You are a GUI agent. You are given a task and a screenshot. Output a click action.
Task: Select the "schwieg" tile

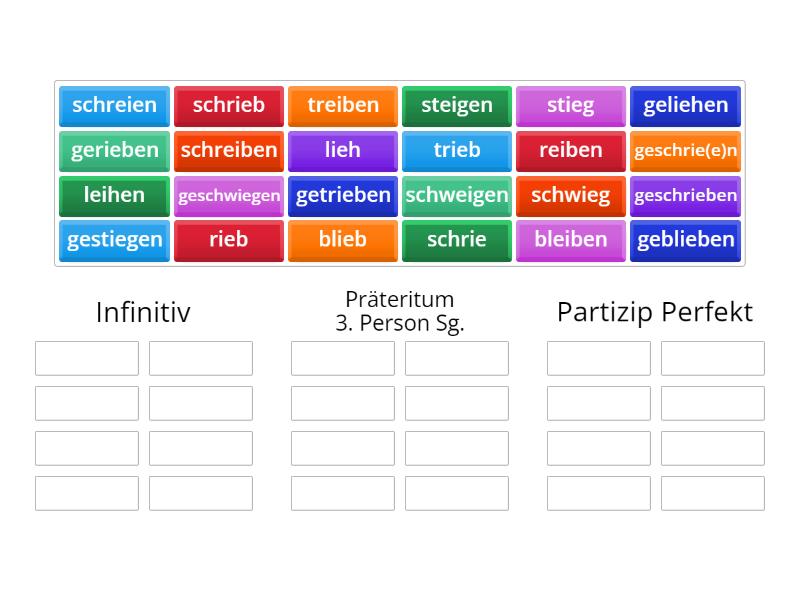click(x=570, y=195)
